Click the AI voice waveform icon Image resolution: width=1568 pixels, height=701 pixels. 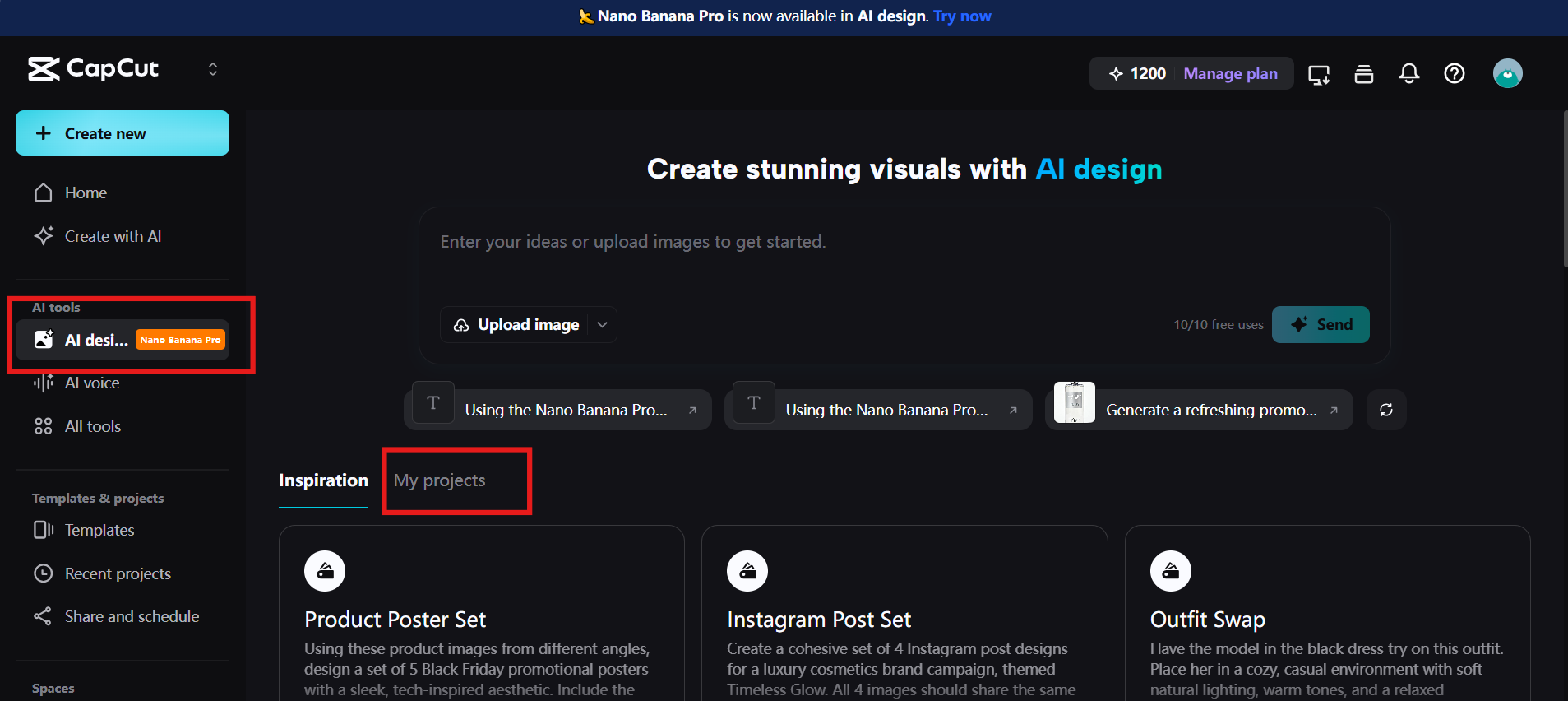point(44,383)
